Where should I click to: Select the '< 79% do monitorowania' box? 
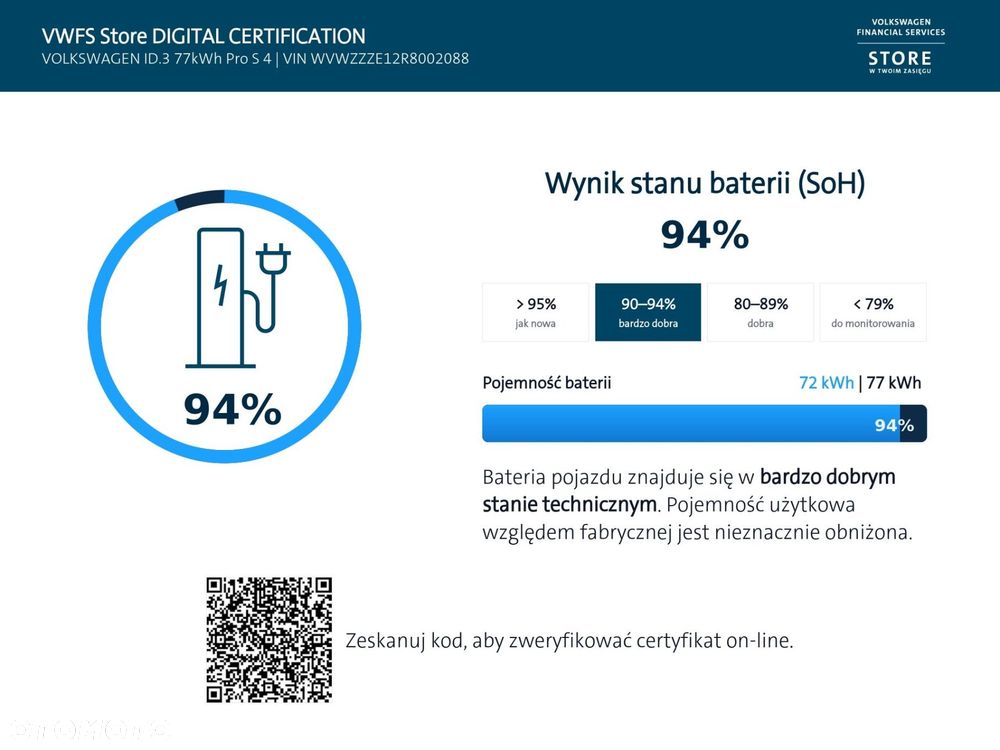tap(872, 312)
